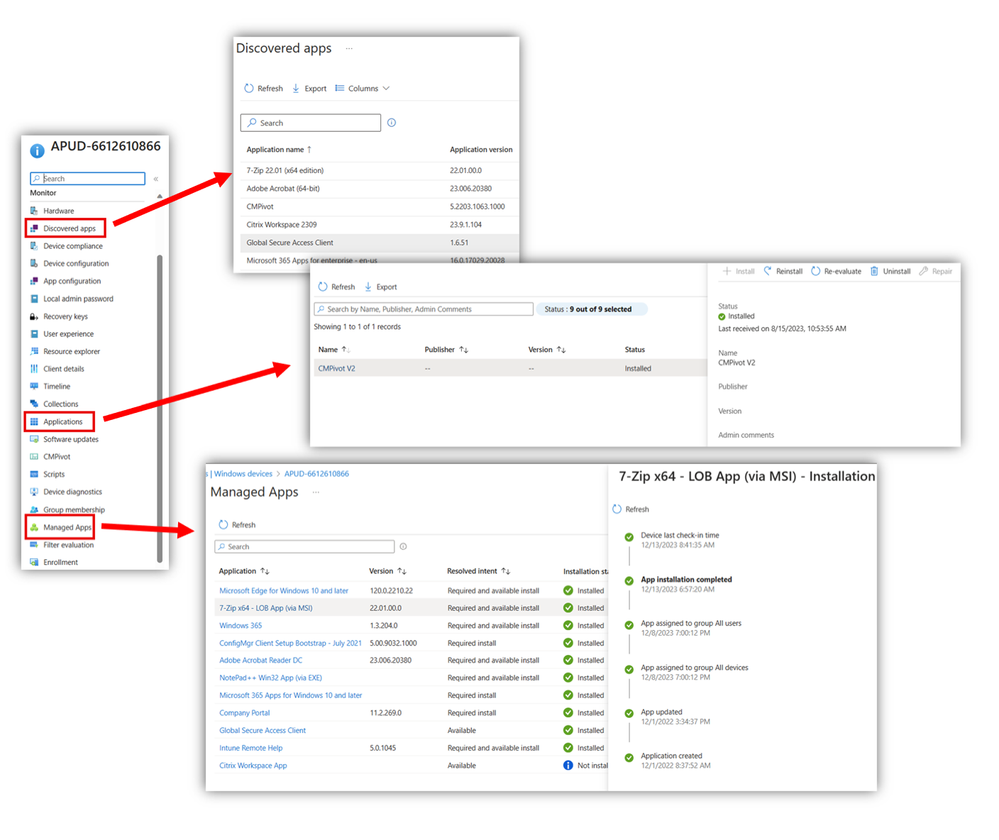Click the Timeline icon in the sidebar

click(34, 386)
